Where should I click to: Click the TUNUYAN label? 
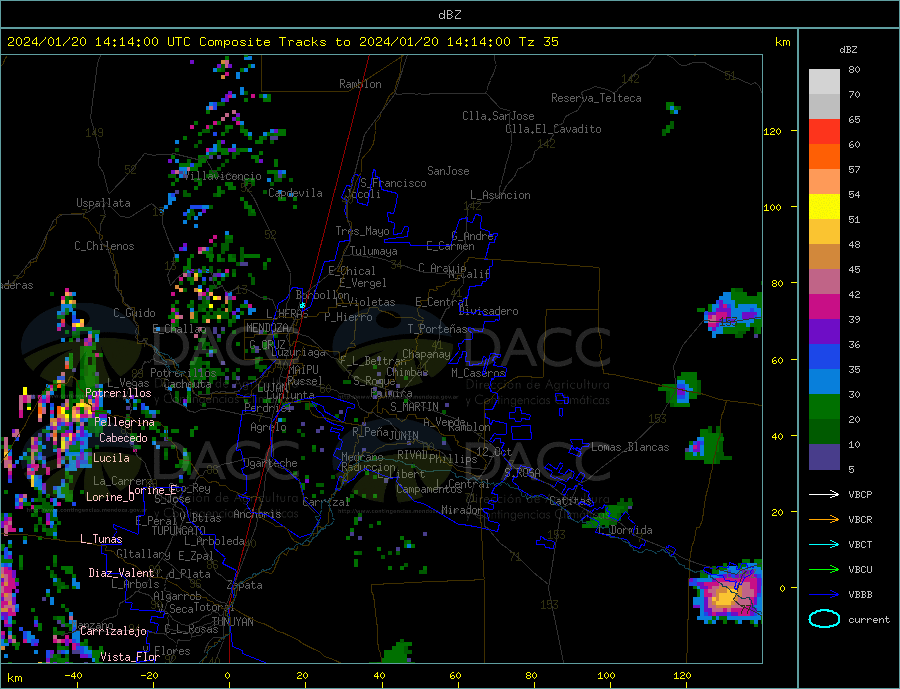coord(232,622)
